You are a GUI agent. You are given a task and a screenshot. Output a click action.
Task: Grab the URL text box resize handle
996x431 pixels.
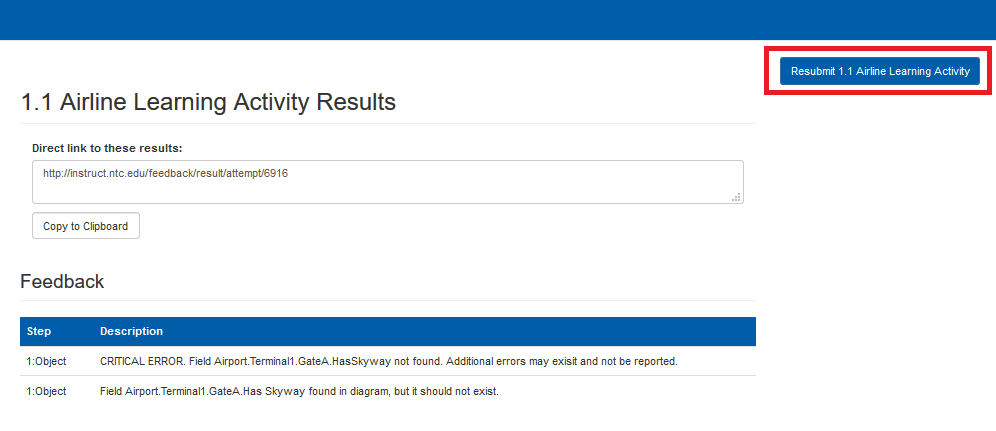[736, 198]
